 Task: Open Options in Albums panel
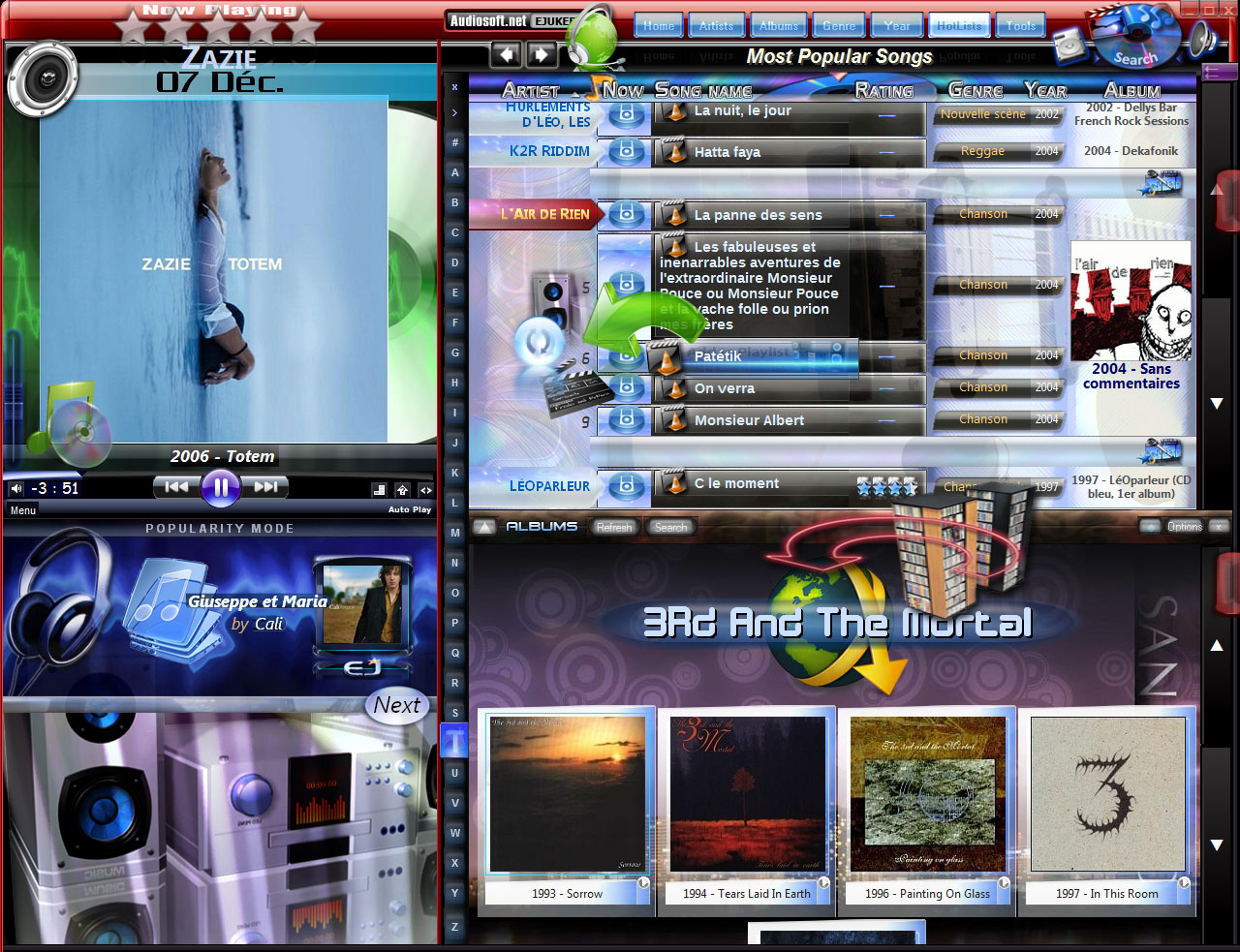[x=1184, y=527]
